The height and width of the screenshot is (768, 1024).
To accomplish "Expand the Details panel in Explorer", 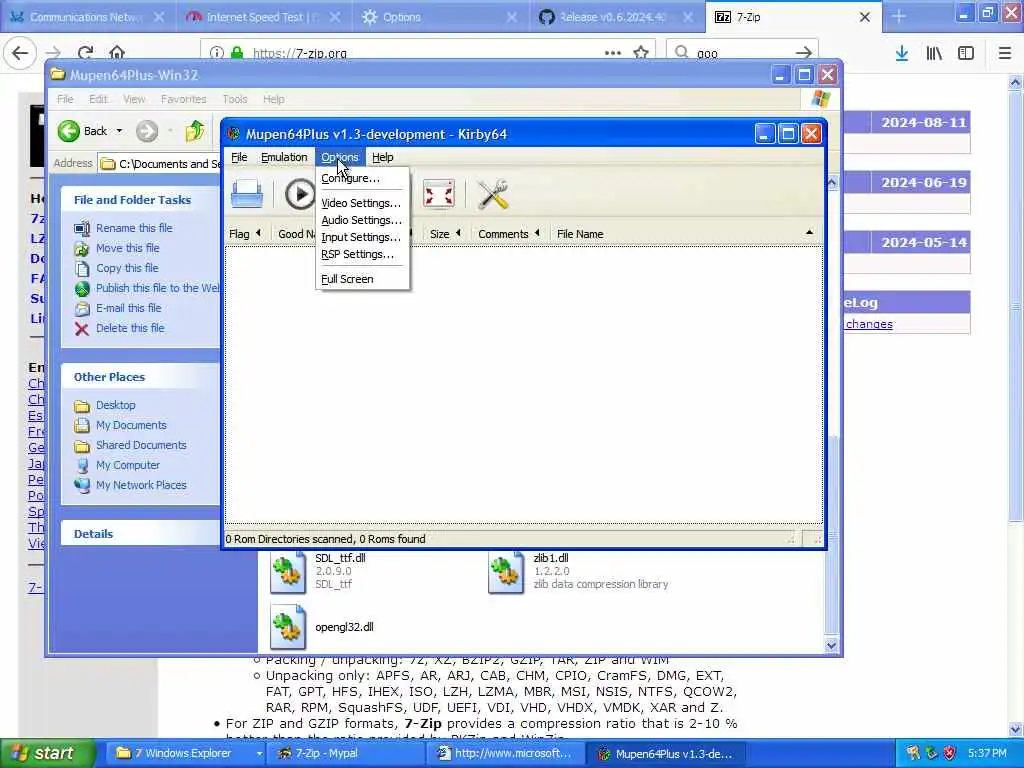I will (93, 534).
